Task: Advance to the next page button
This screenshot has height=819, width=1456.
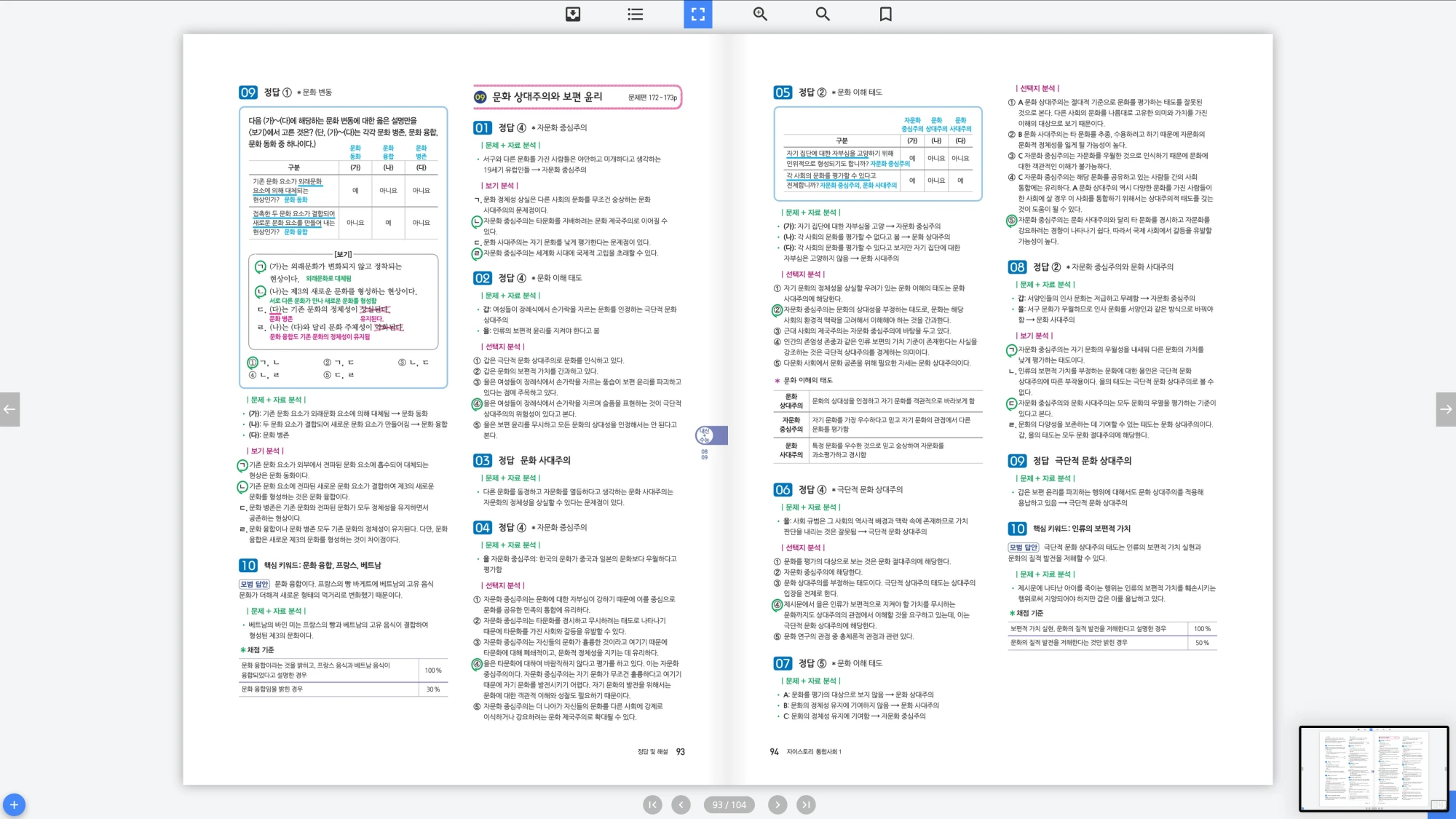Action: click(x=778, y=804)
